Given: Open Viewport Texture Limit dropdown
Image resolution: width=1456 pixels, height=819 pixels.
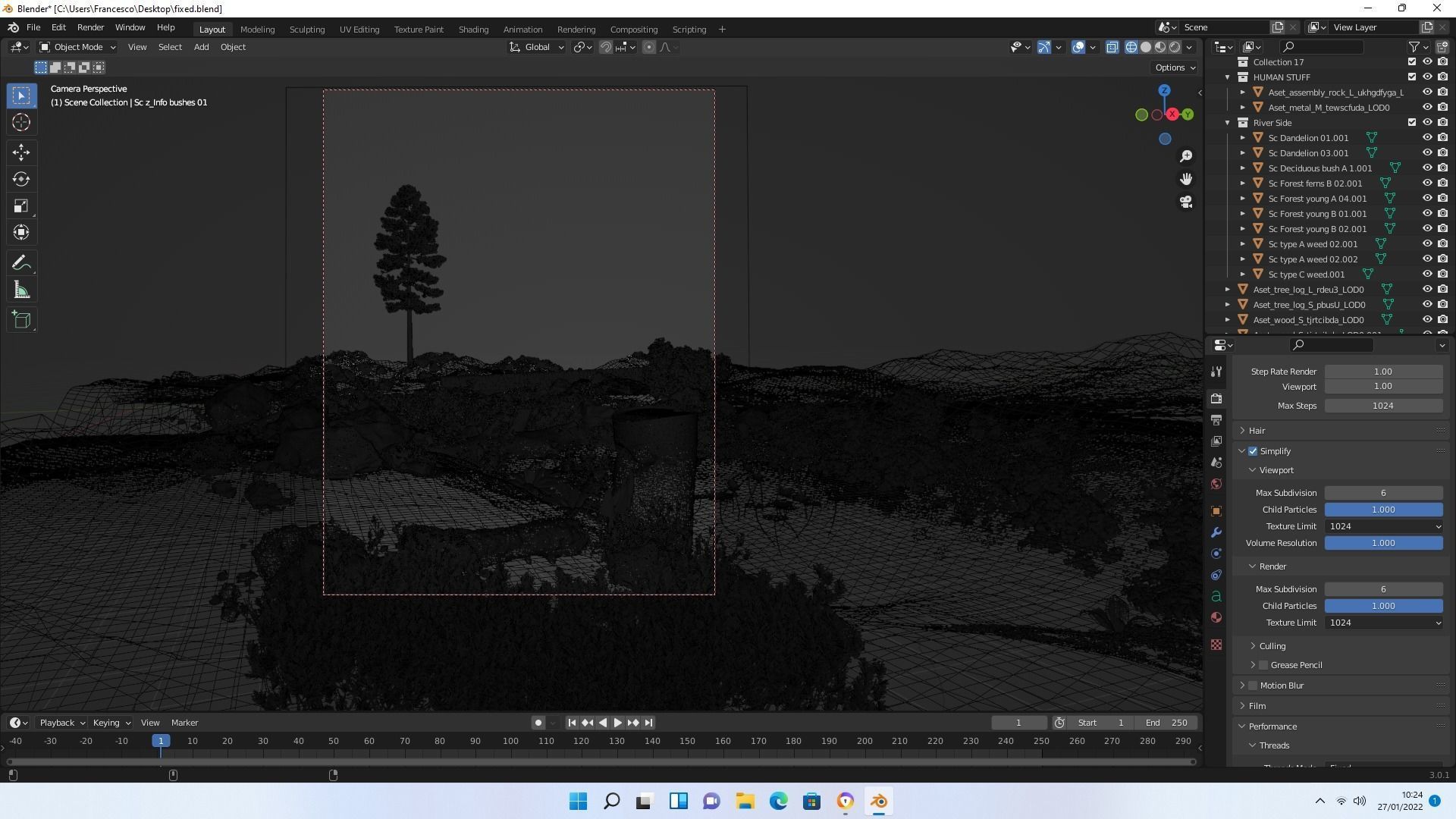Looking at the screenshot, I should coord(1383,526).
